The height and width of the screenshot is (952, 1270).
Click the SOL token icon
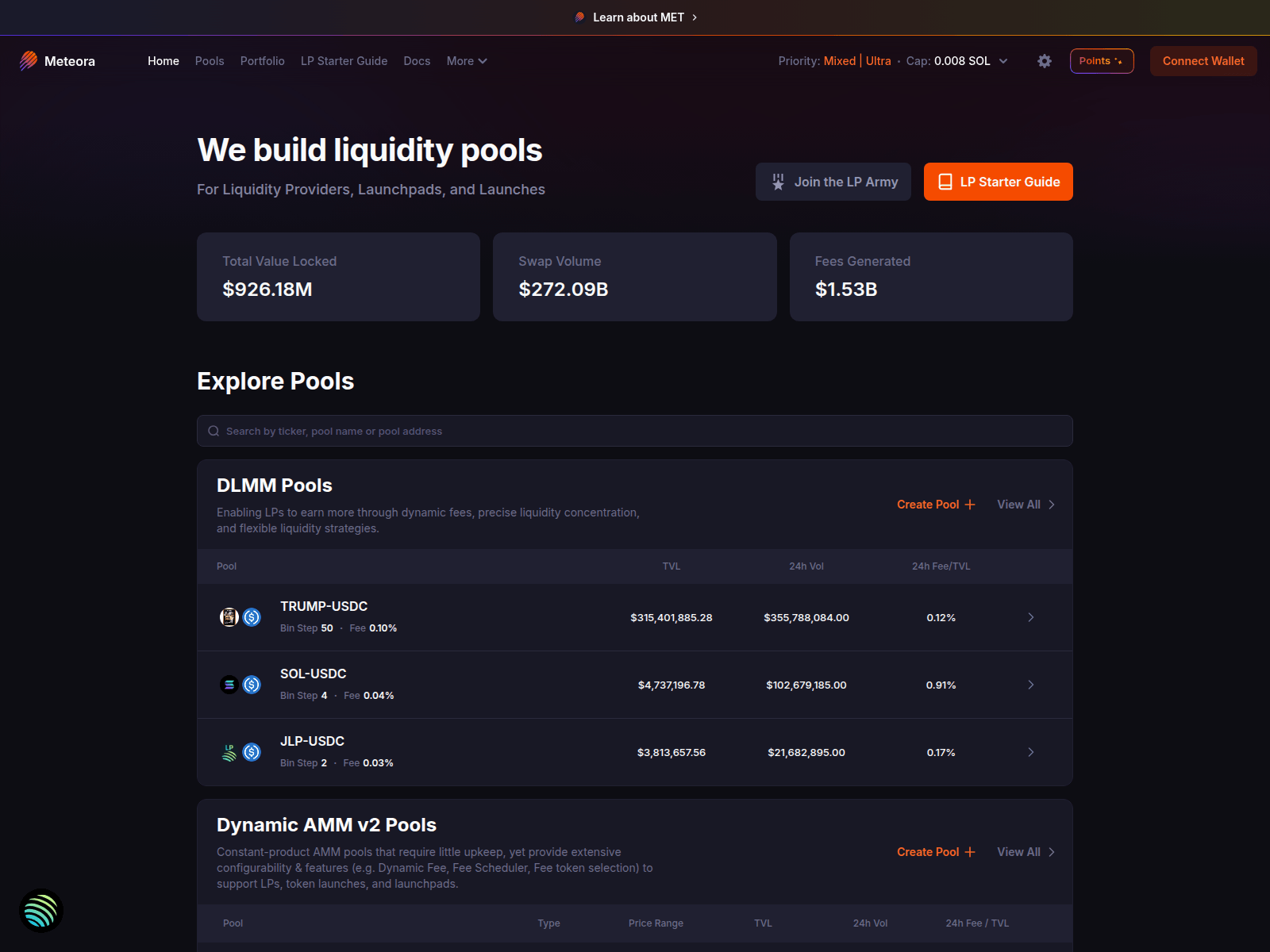229,685
